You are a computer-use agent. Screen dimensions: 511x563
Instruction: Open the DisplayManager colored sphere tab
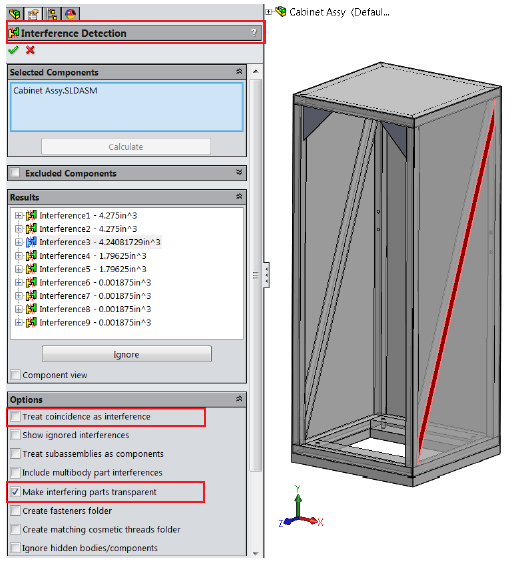tap(71, 14)
